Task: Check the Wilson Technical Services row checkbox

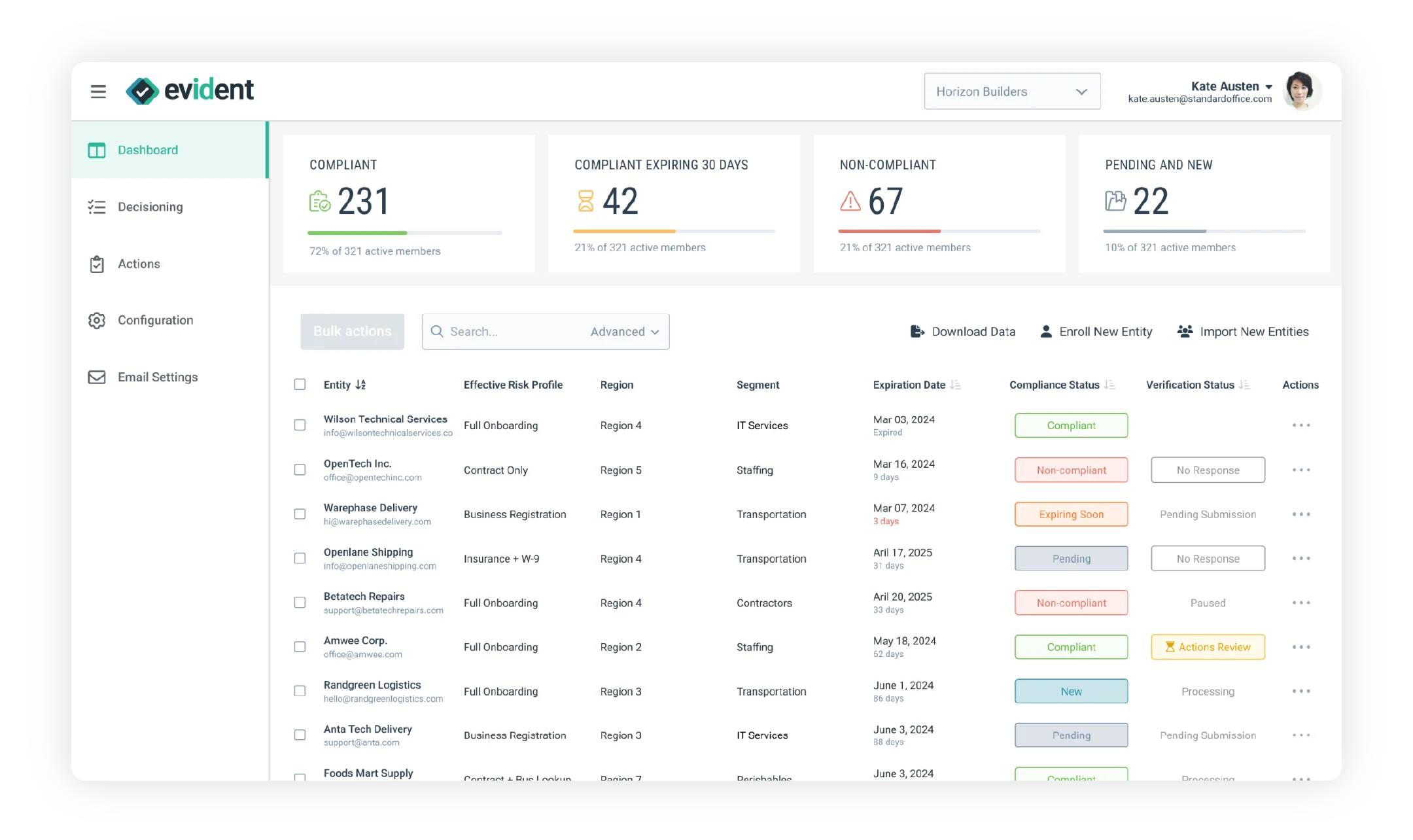Action: [x=300, y=425]
